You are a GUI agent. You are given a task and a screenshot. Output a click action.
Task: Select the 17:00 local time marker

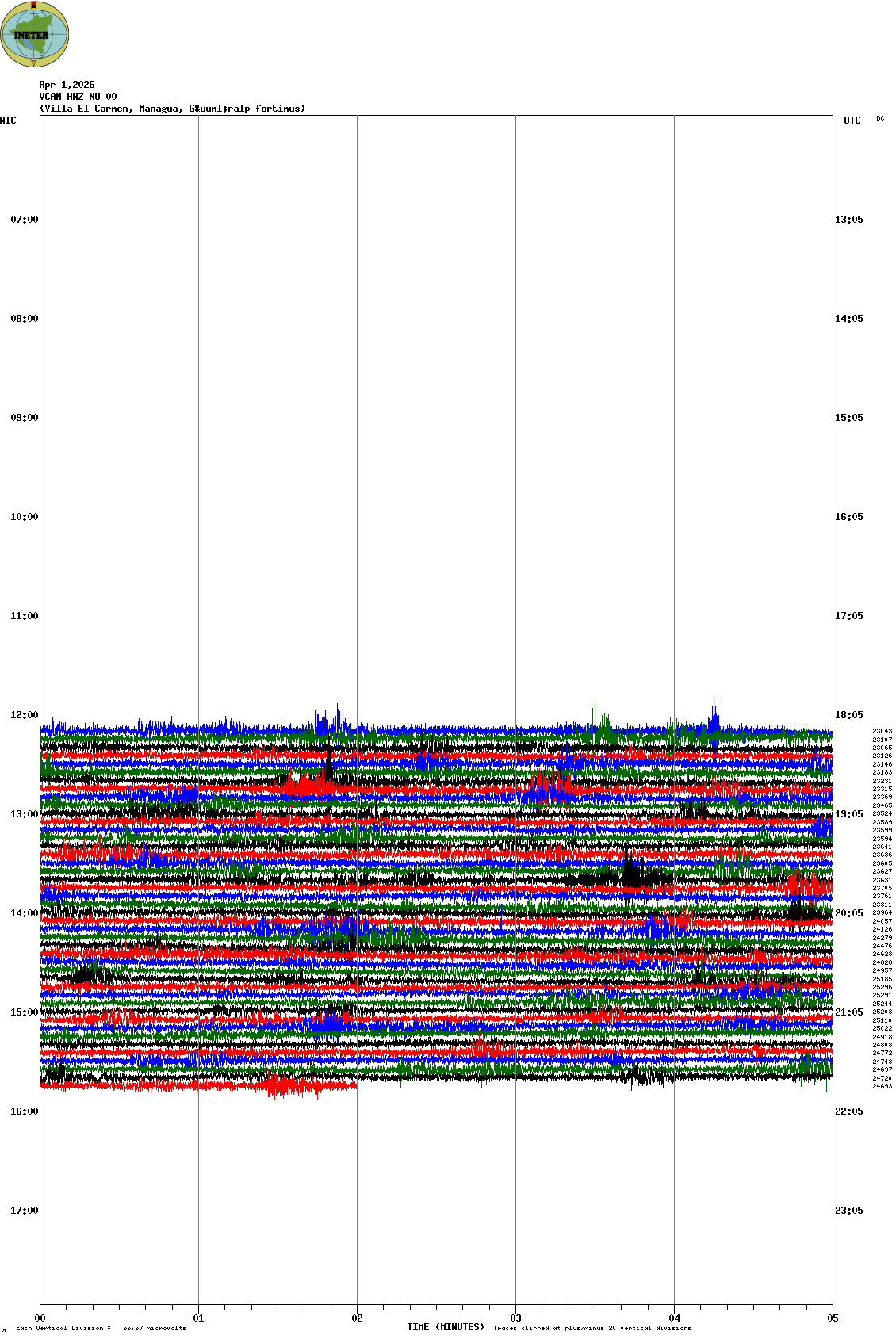pyautogui.click(x=24, y=1211)
